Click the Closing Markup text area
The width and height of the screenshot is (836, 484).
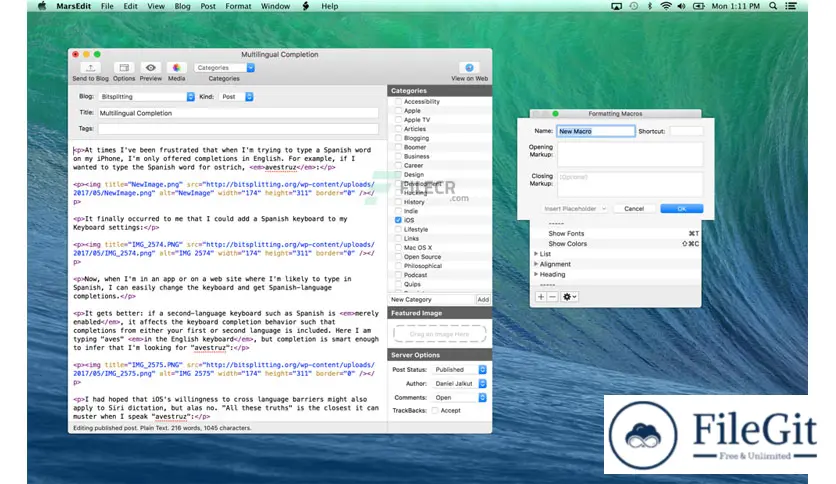click(630, 184)
